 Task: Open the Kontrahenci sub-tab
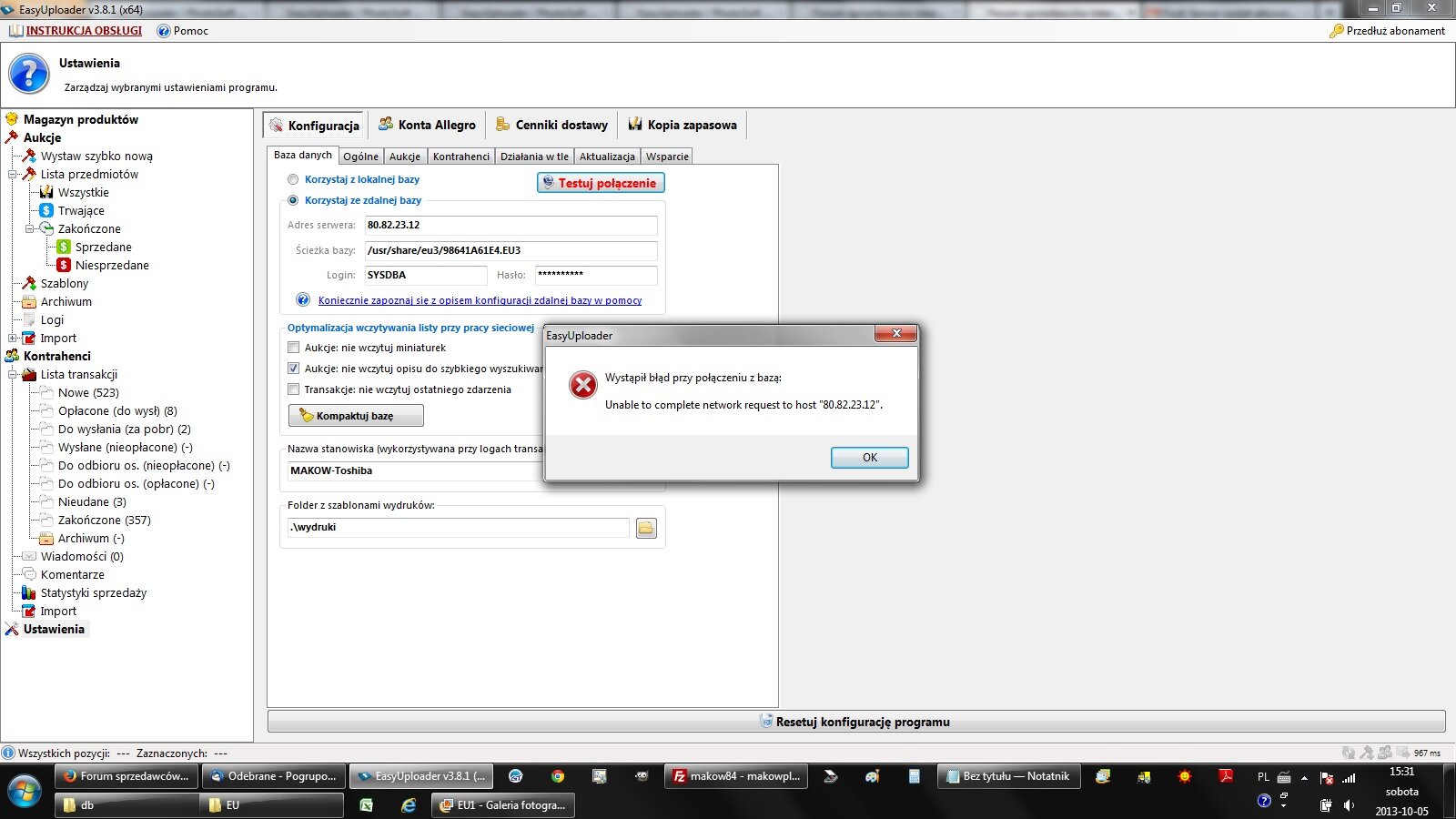point(460,157)
